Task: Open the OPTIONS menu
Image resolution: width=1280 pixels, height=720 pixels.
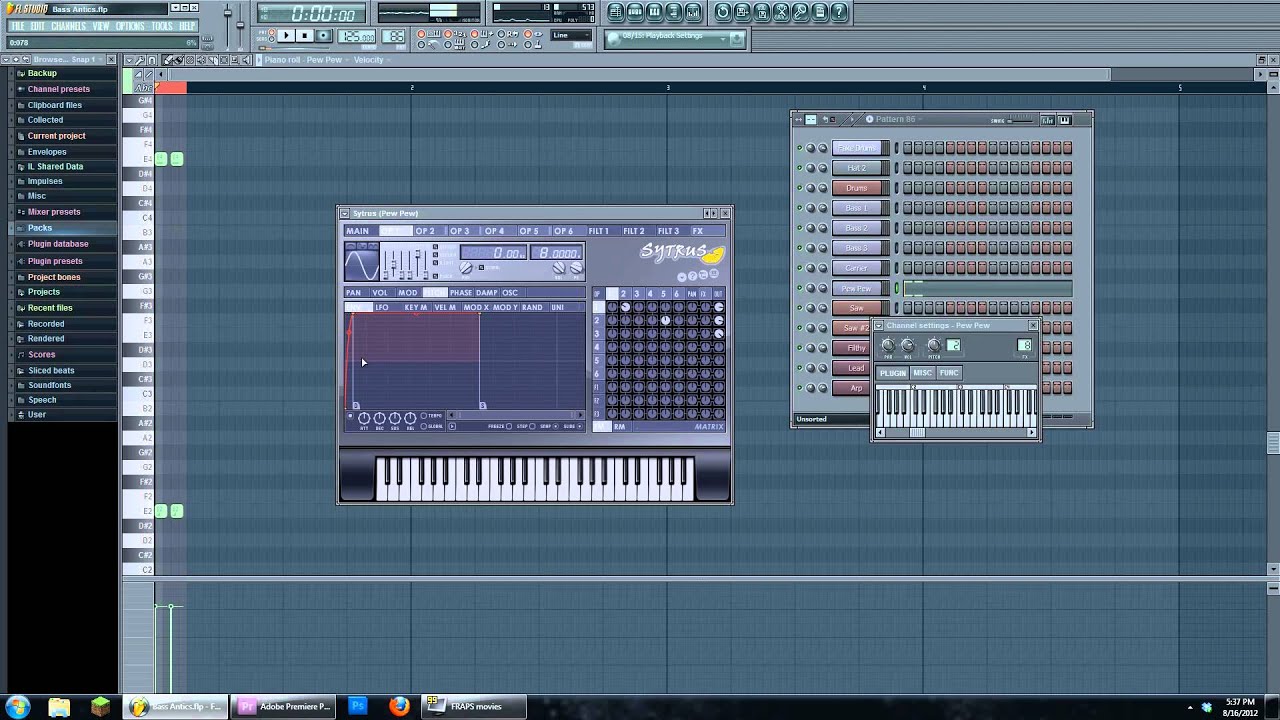Action: click(x=130, y=26)
